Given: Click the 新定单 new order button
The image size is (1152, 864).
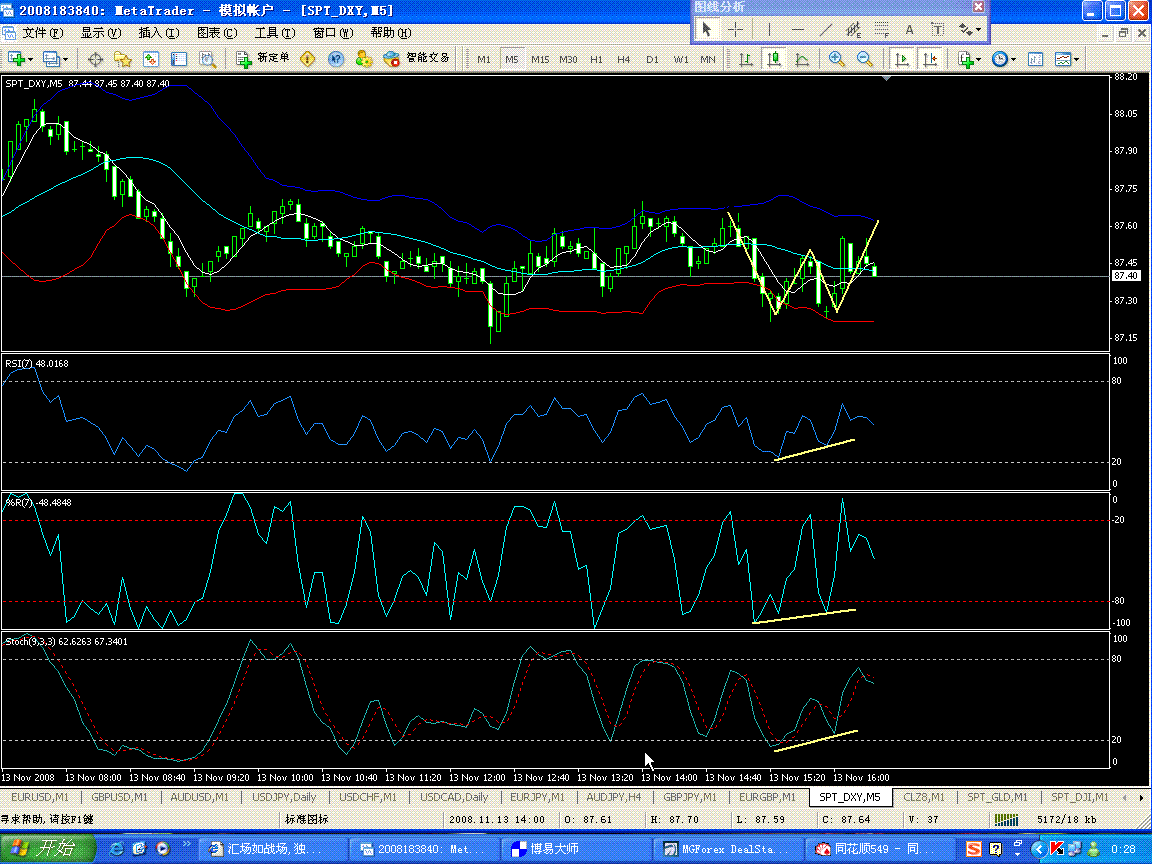Looking at the screenshot, I should click(x=262, y=59).
